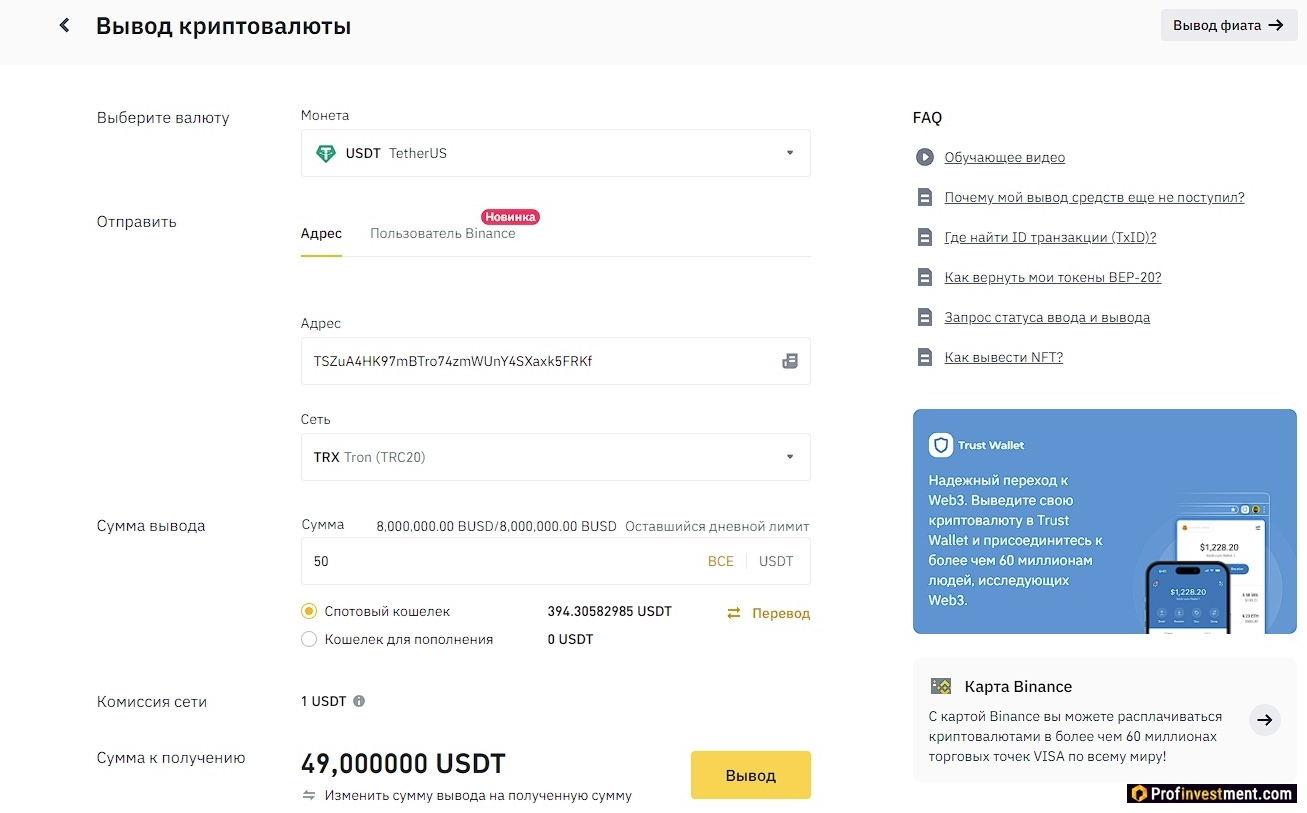Select the Funding wallet radio button

click(x=309, y=639)
